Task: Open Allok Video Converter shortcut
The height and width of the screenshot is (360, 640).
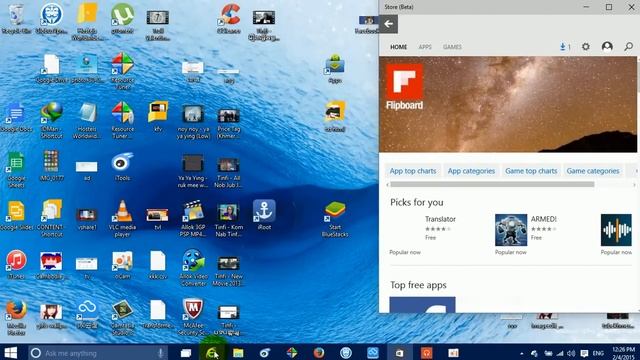Action: point(193,267)
